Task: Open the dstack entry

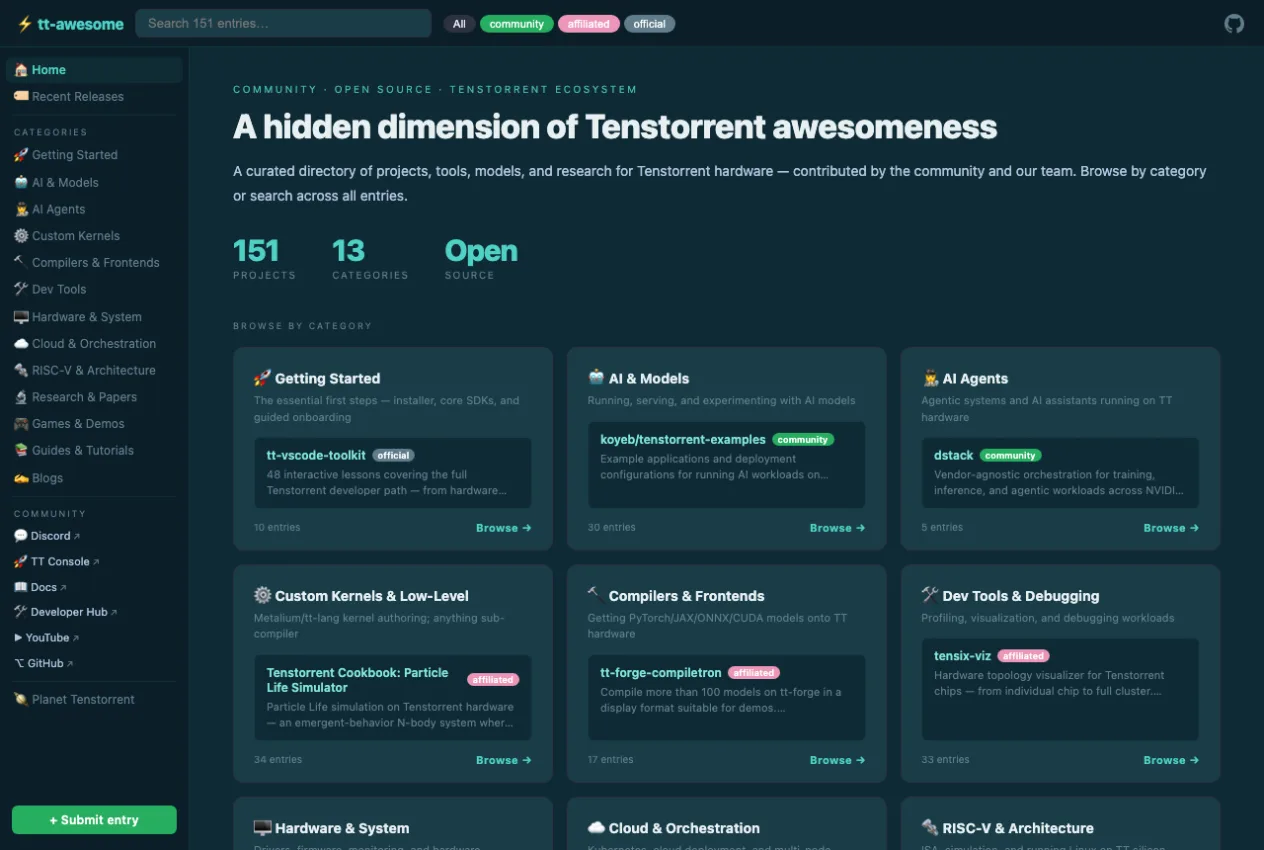Action: 954,455
